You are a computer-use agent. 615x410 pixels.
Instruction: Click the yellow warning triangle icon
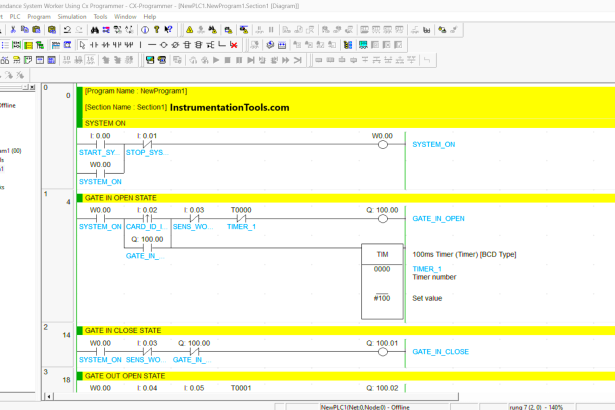click(189, 30)
